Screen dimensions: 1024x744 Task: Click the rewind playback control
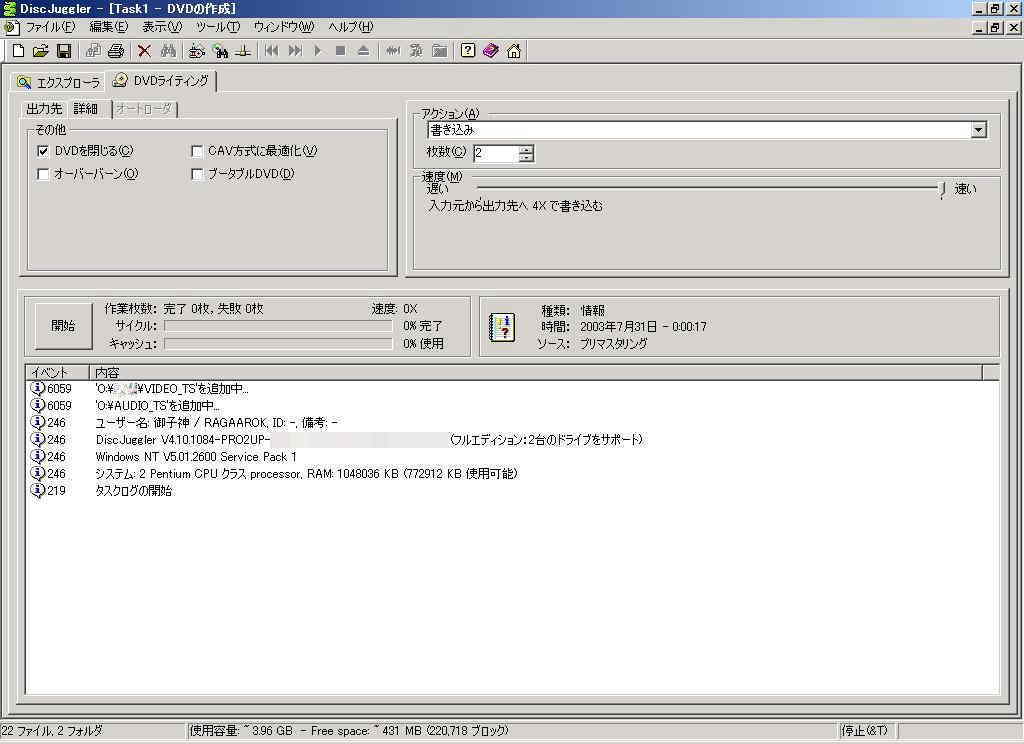pos(272,51)
